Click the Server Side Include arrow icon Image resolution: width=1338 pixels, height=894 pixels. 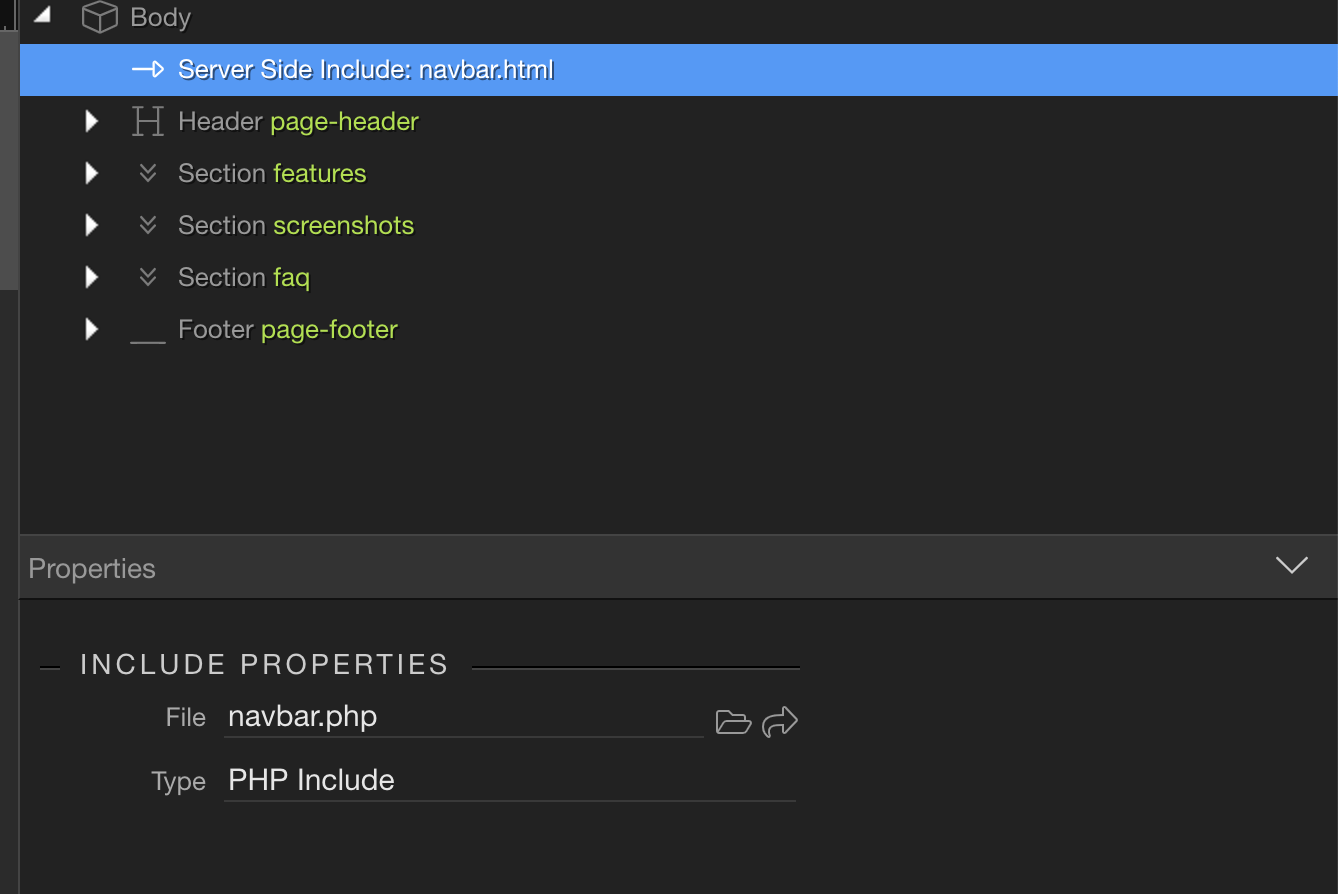(x=147, y=70)
